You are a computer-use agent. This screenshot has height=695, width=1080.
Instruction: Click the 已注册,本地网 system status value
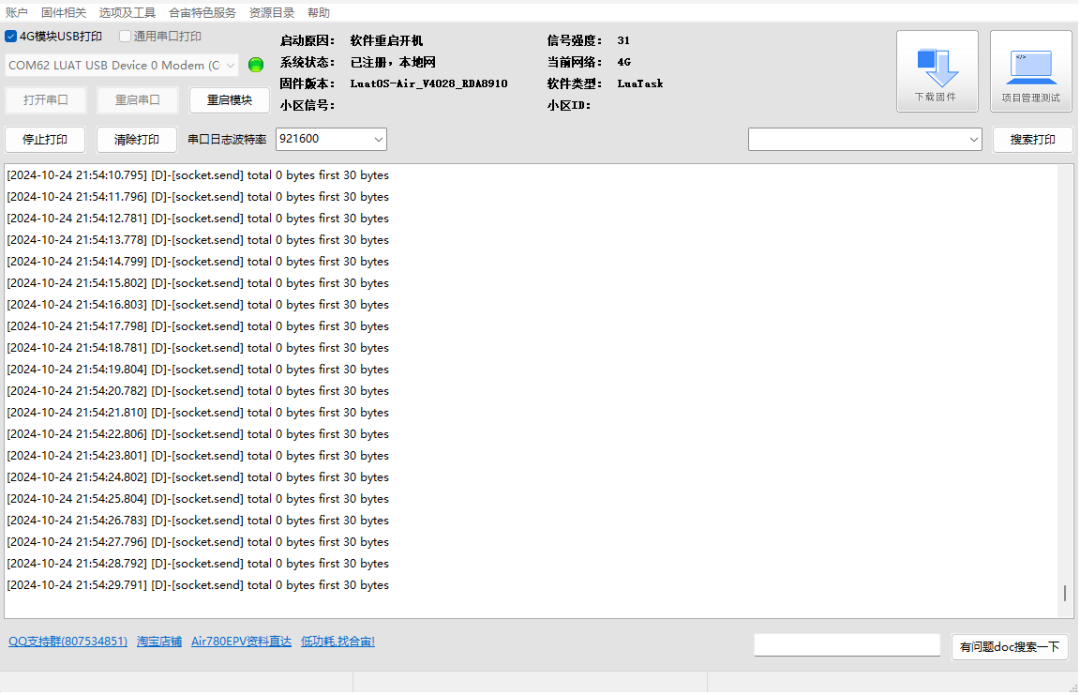click(393, 62)
